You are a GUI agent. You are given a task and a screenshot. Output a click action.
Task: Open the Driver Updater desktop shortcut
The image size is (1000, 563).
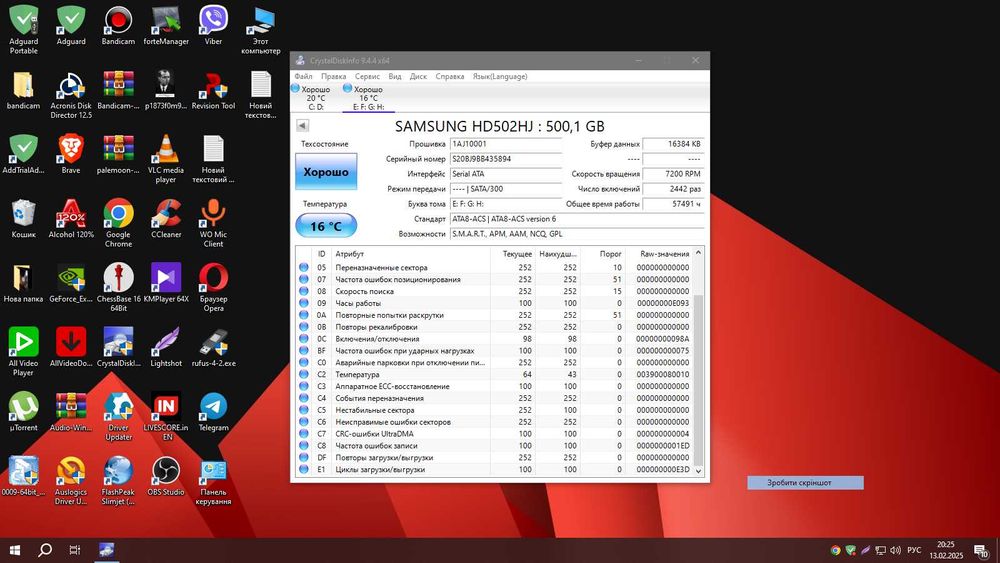tap(118, 416)
